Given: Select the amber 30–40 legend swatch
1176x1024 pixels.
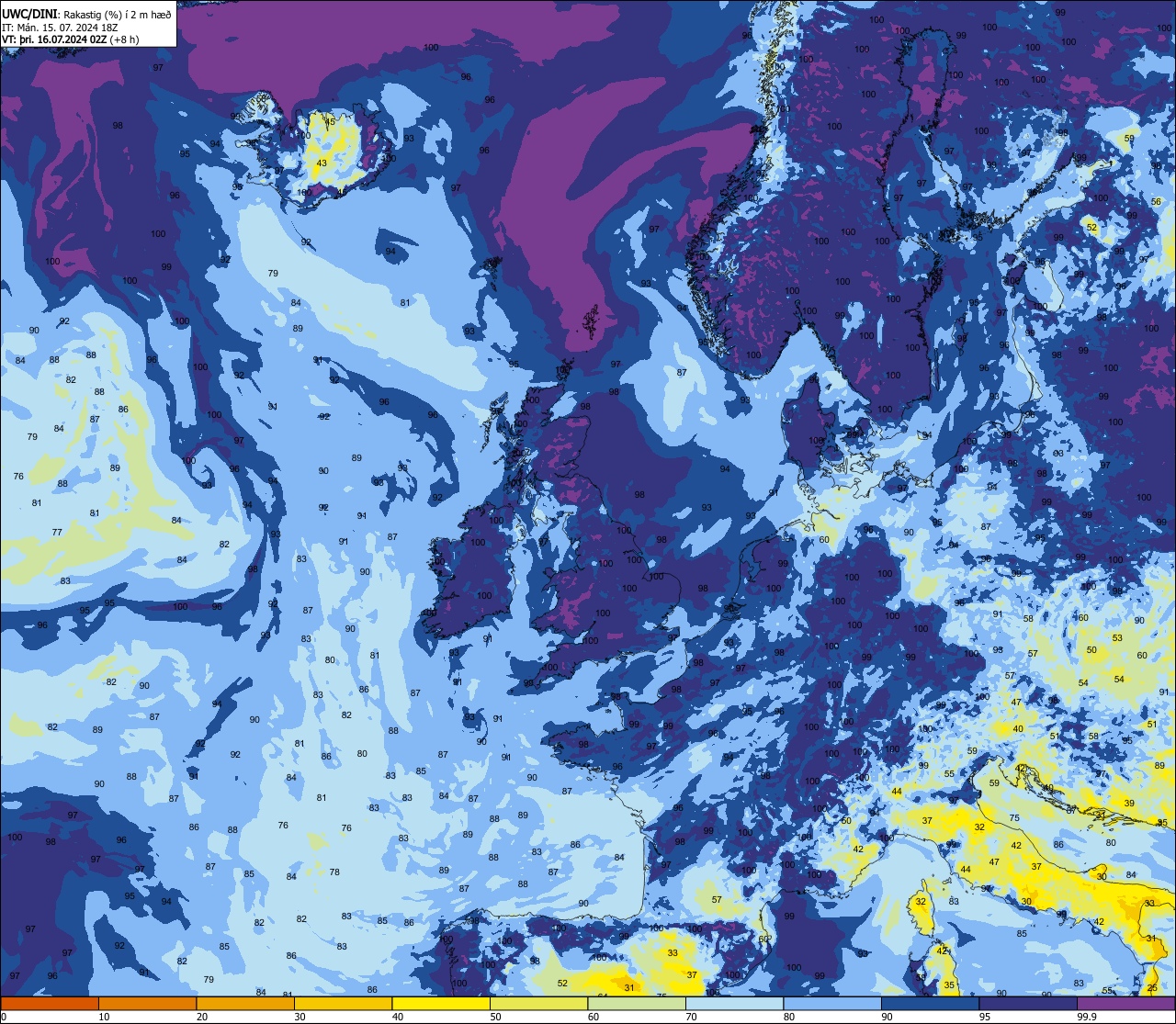Looking at the screenshot, I should point(343,1003).
